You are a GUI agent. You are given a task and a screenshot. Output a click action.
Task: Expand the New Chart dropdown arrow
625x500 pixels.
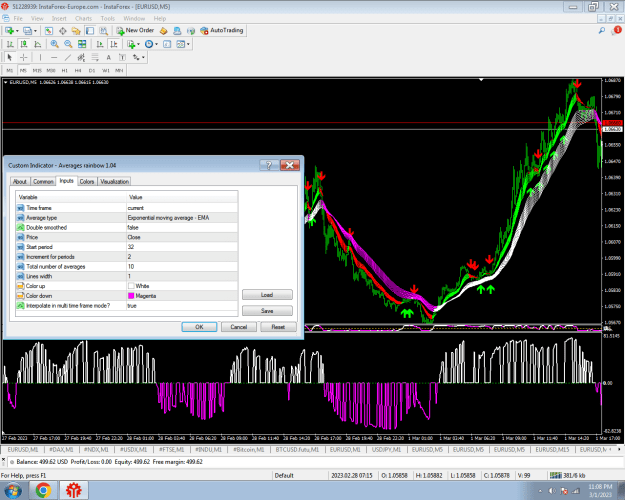[17, 31]
